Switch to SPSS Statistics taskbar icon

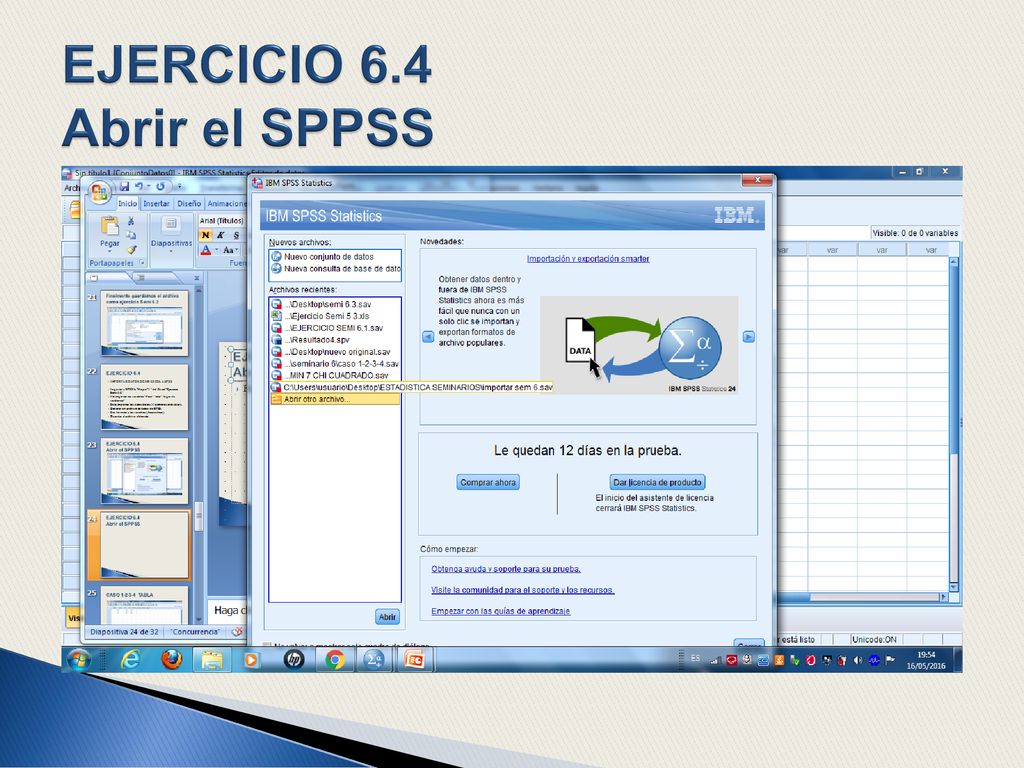click(x=374, y=660)
